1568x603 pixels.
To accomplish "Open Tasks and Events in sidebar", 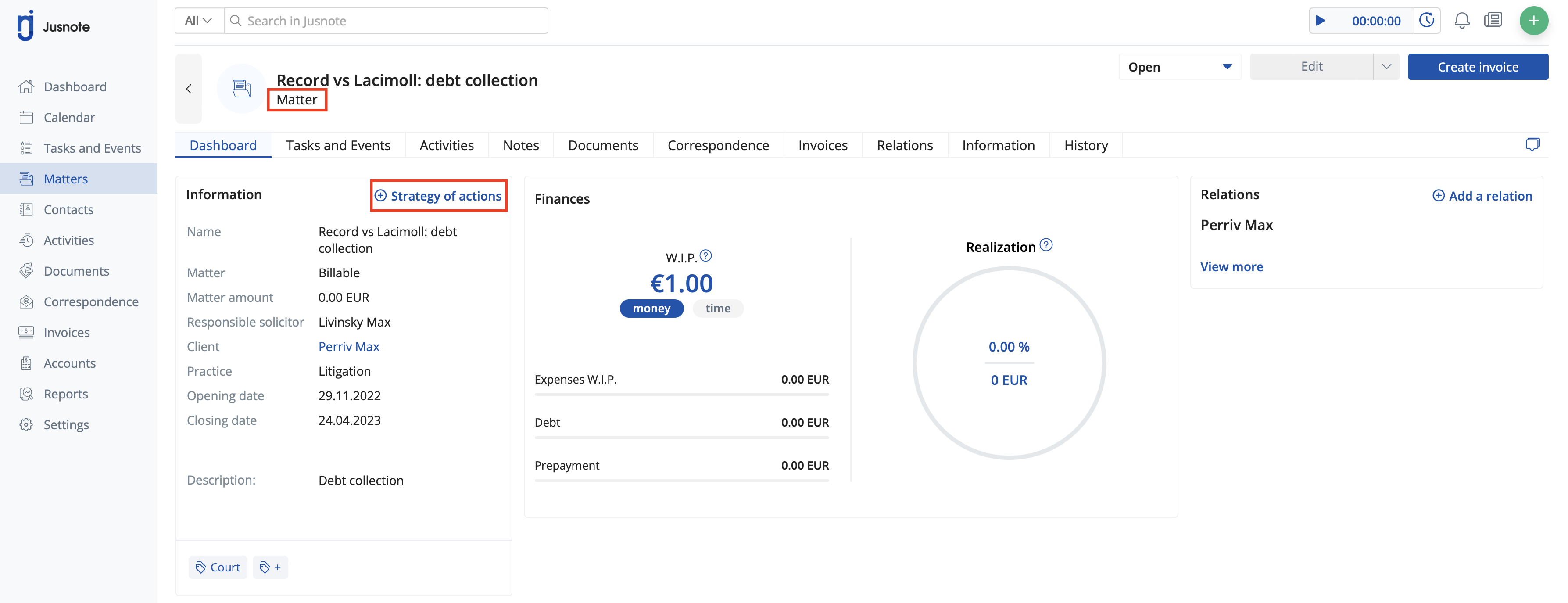I will [x=78, y=148].
